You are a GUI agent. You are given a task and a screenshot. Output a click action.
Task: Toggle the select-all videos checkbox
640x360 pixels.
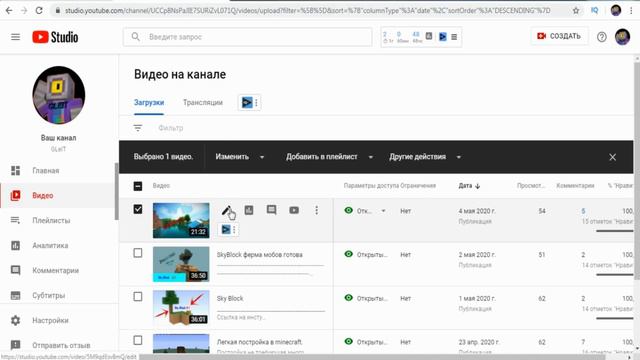(x=138, y=186)
